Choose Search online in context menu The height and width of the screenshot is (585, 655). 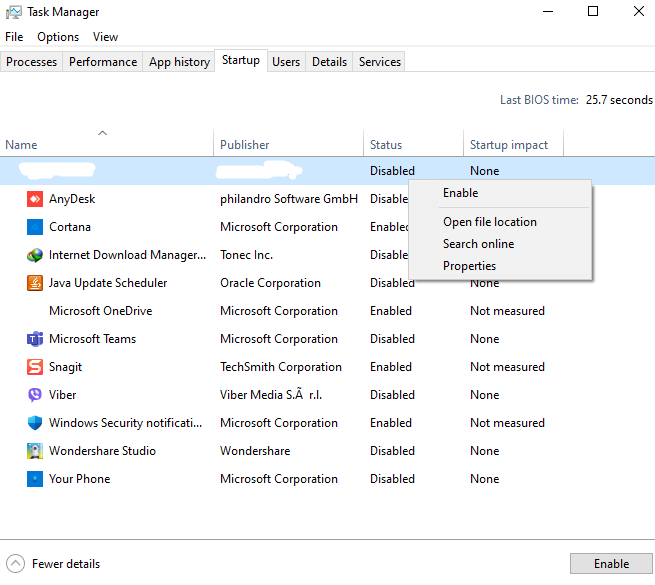(x=500, y=244)
